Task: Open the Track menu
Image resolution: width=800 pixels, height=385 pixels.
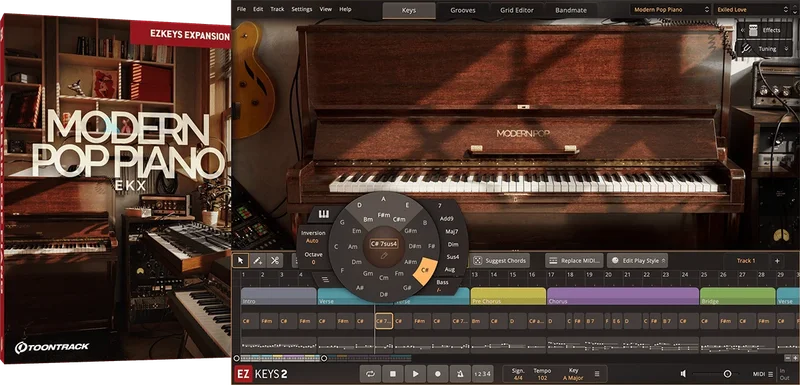Action: click(x=278, y=9)
